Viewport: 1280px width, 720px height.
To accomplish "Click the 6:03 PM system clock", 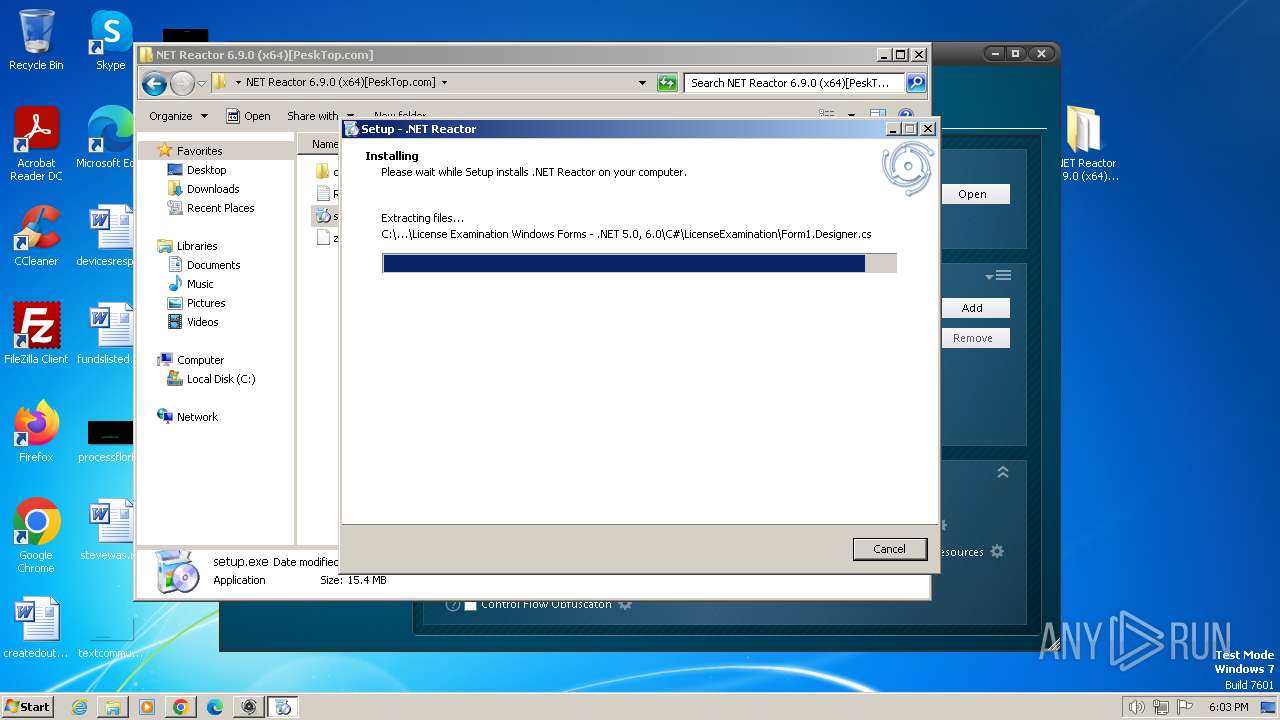I will pyautogui.click(x=1228, y=707).
